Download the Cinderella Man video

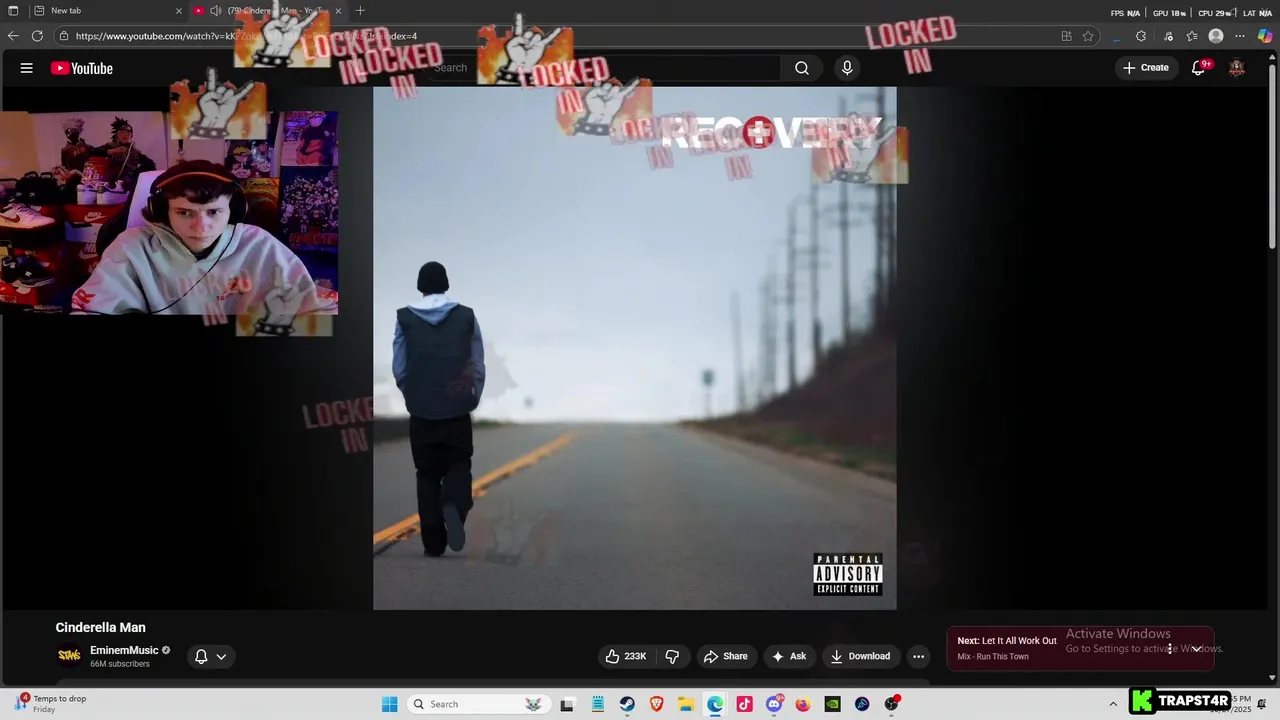click(860, 656)
